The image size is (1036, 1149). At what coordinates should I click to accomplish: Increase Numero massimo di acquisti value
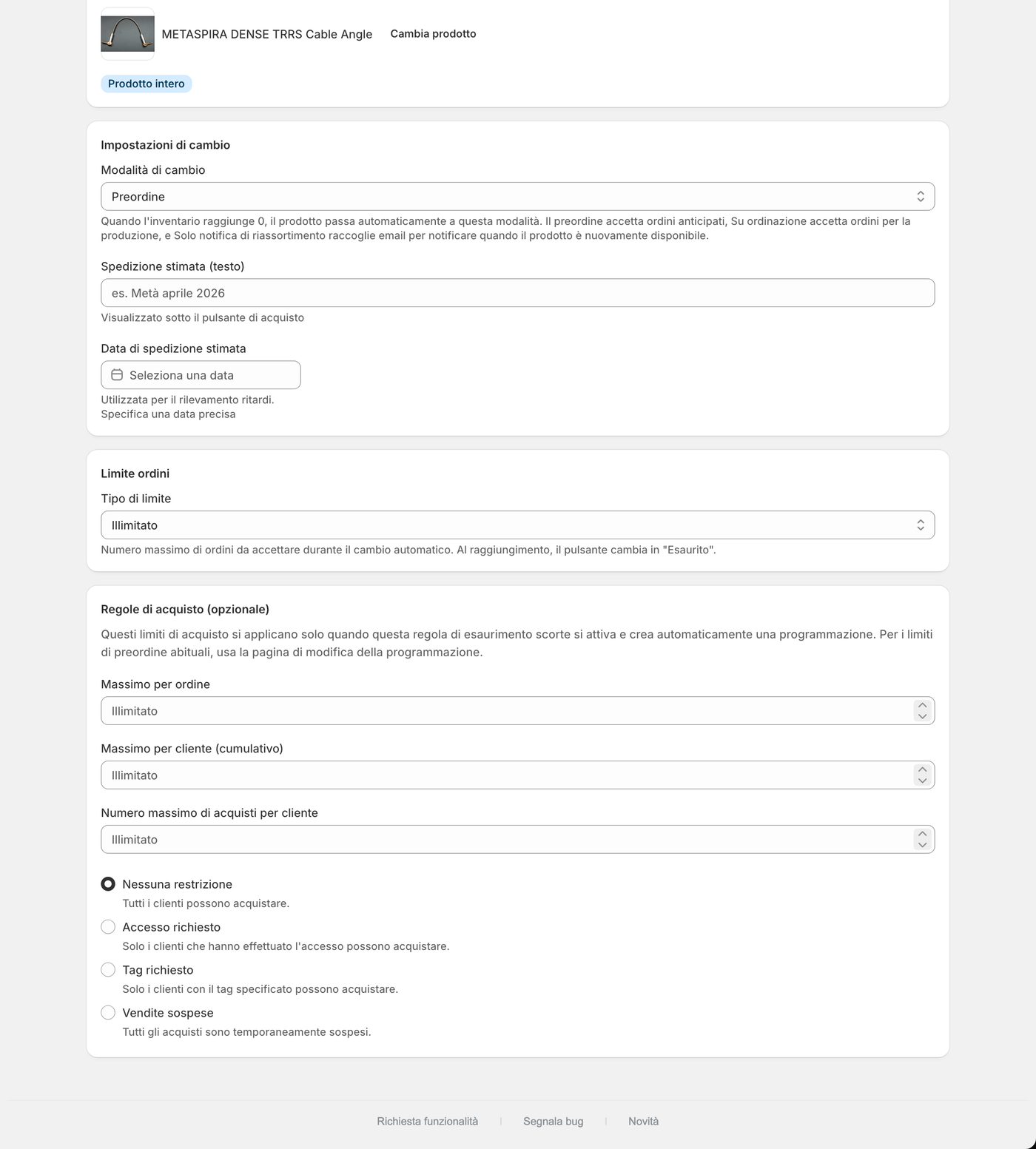pyautogui.click(x=922, y=834)
